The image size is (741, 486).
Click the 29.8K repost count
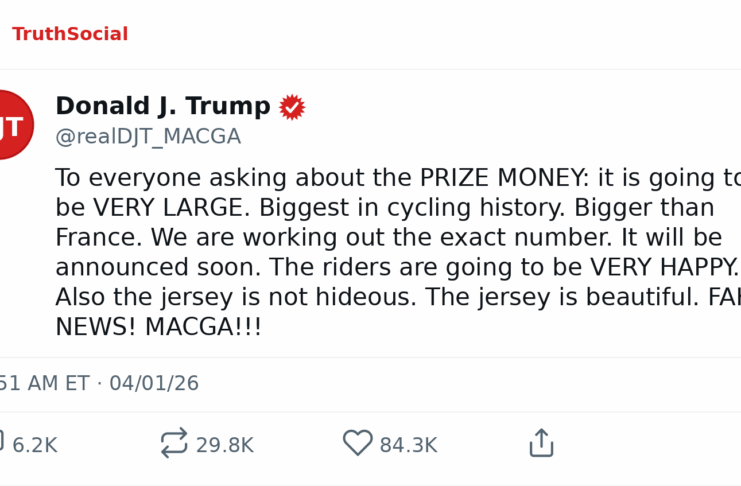pyautogui.click(x=224, y=445)
